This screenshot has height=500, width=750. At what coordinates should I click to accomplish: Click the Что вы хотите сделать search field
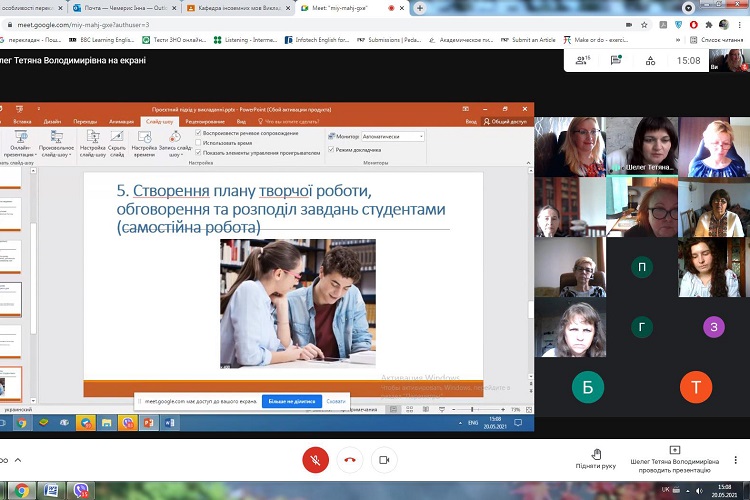(288, 122)
